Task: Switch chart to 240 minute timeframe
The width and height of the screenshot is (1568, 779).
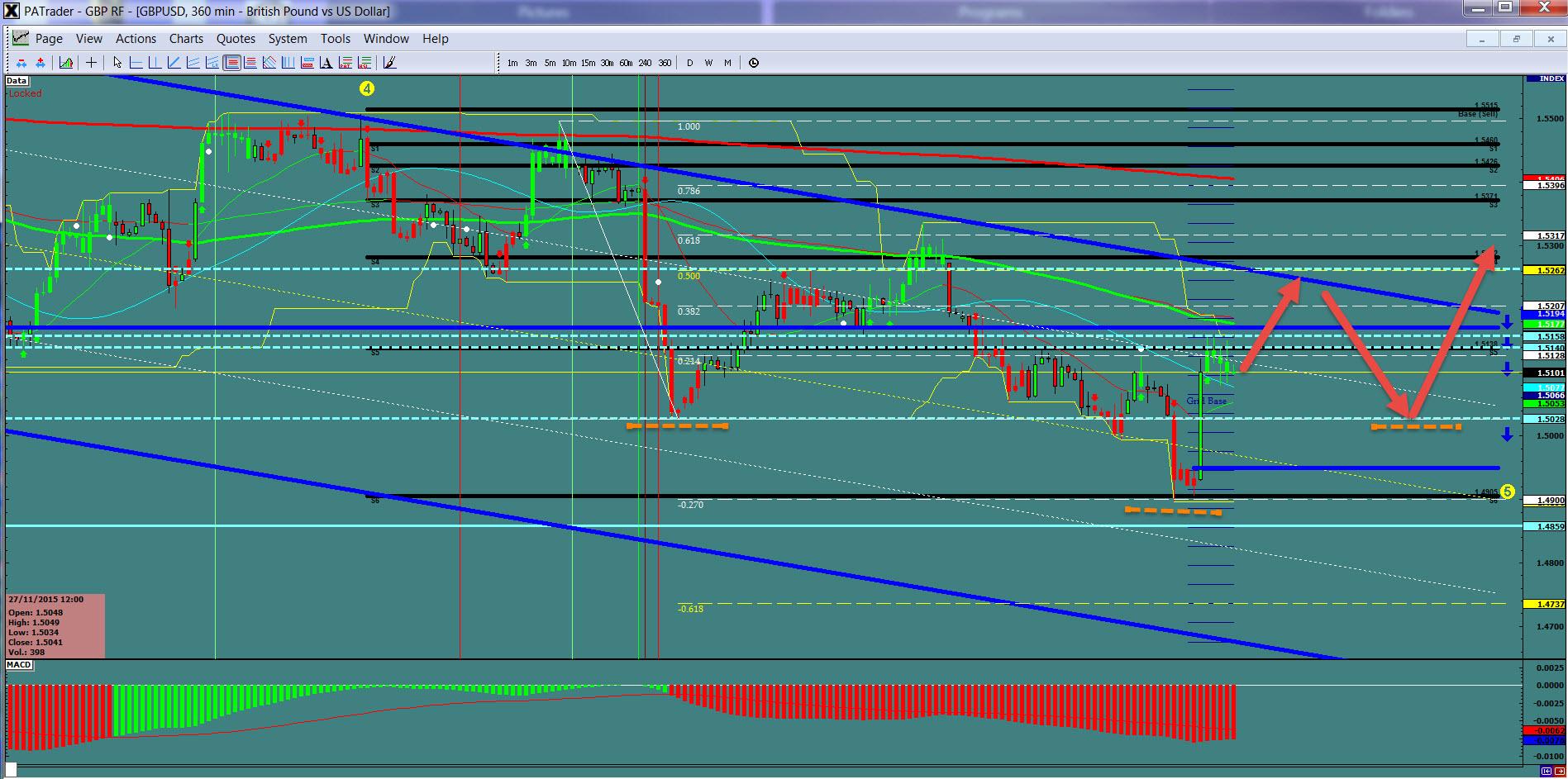Action: (x=645, y=63)
